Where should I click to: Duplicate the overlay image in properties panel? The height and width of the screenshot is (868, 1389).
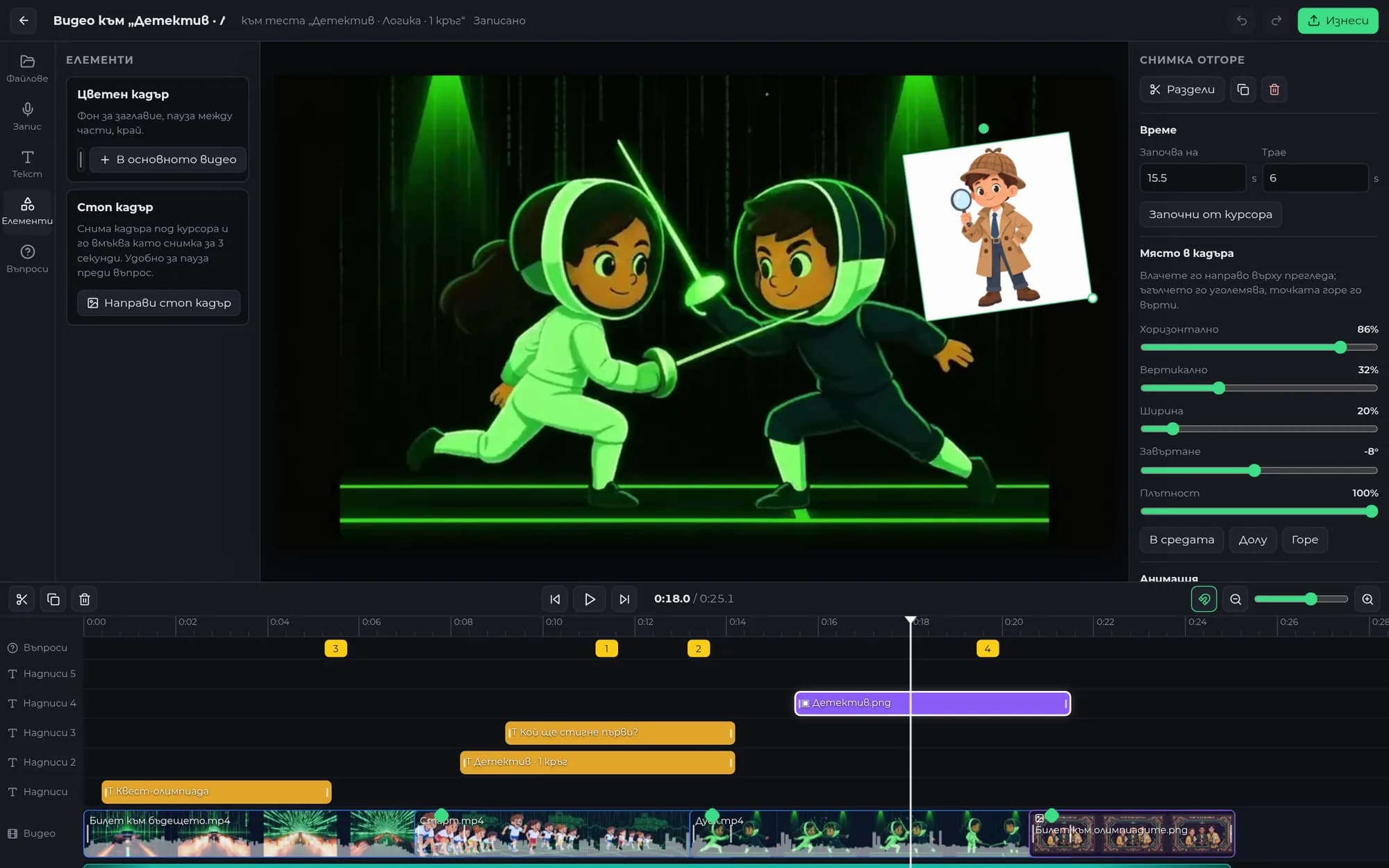click(x=1243, y=90)
